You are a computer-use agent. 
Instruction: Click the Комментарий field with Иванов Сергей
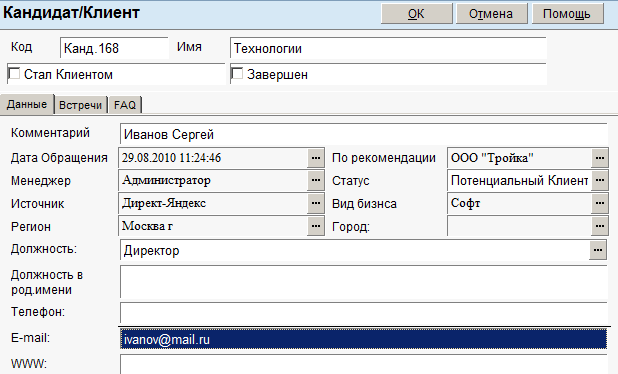pyautogui.click(x=363, y=134)
